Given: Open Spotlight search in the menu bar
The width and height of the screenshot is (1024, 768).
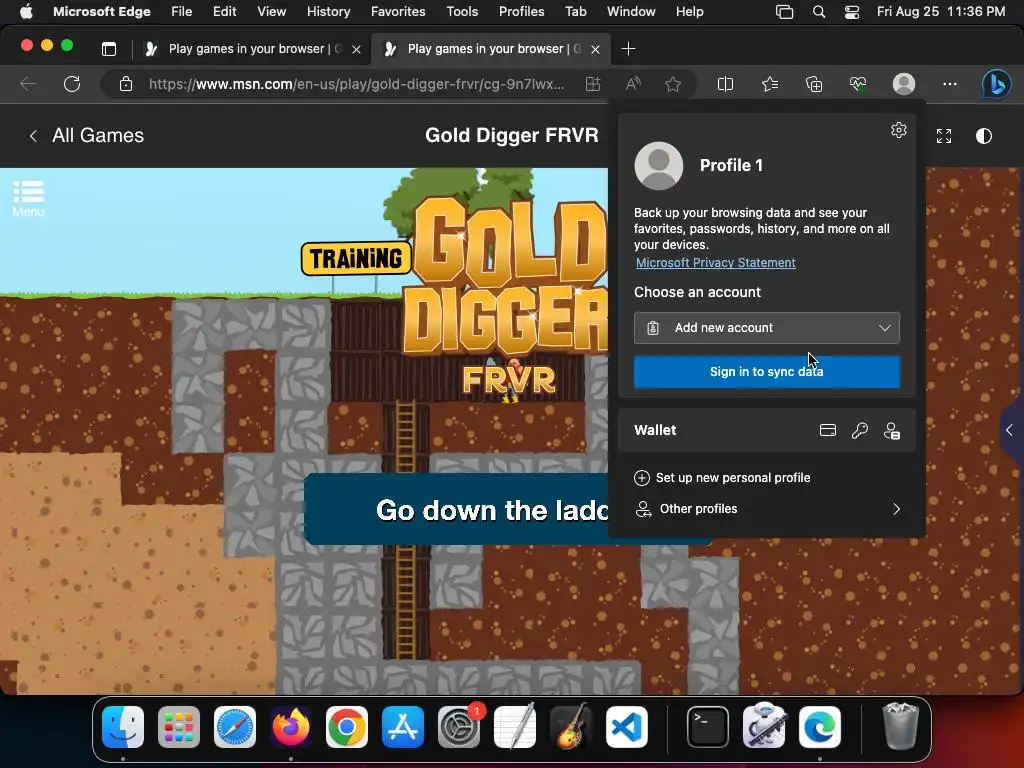Looking at the screenshot, I should point(818,12).
